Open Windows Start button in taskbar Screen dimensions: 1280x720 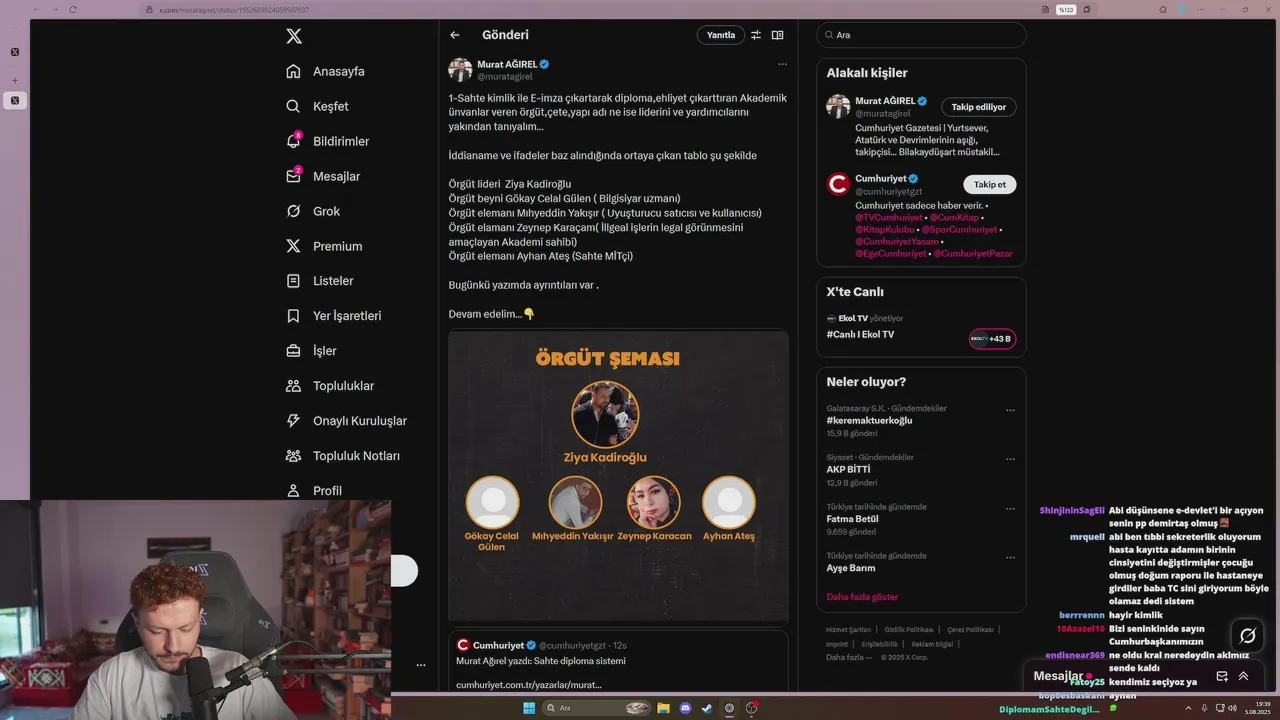(x=529, y=708)
